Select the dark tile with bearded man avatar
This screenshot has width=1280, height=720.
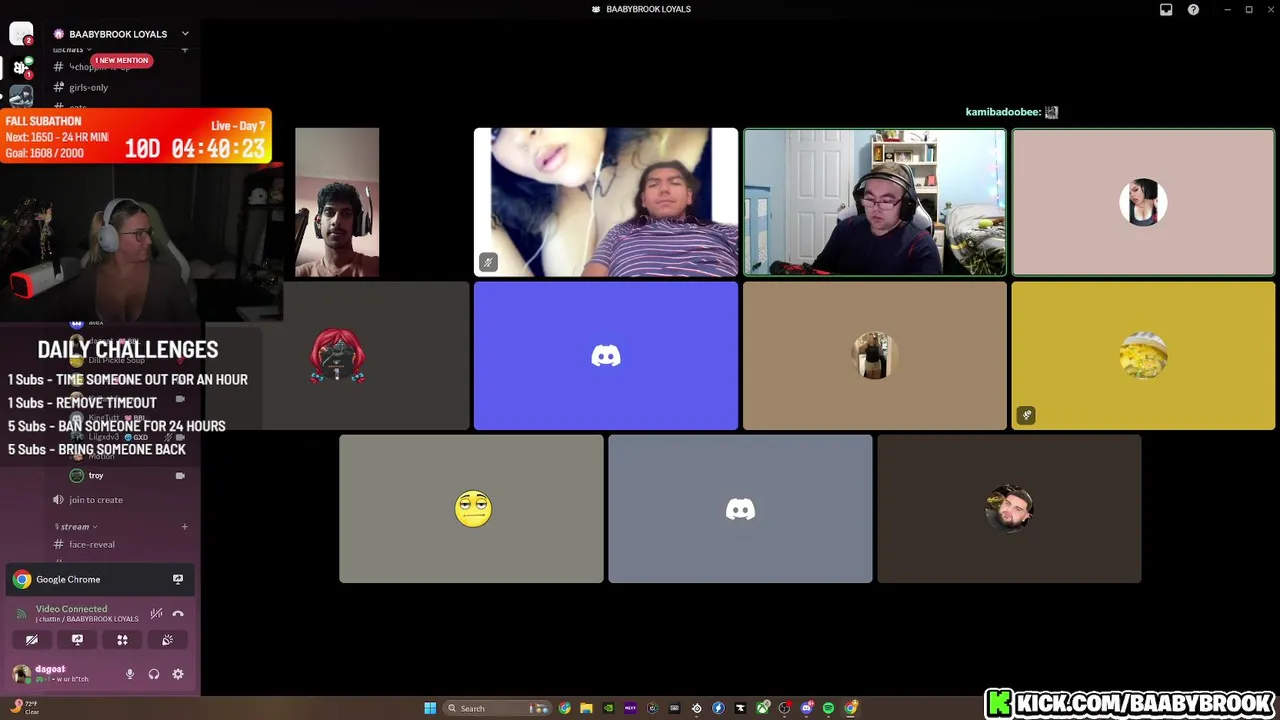[1009, 508]
